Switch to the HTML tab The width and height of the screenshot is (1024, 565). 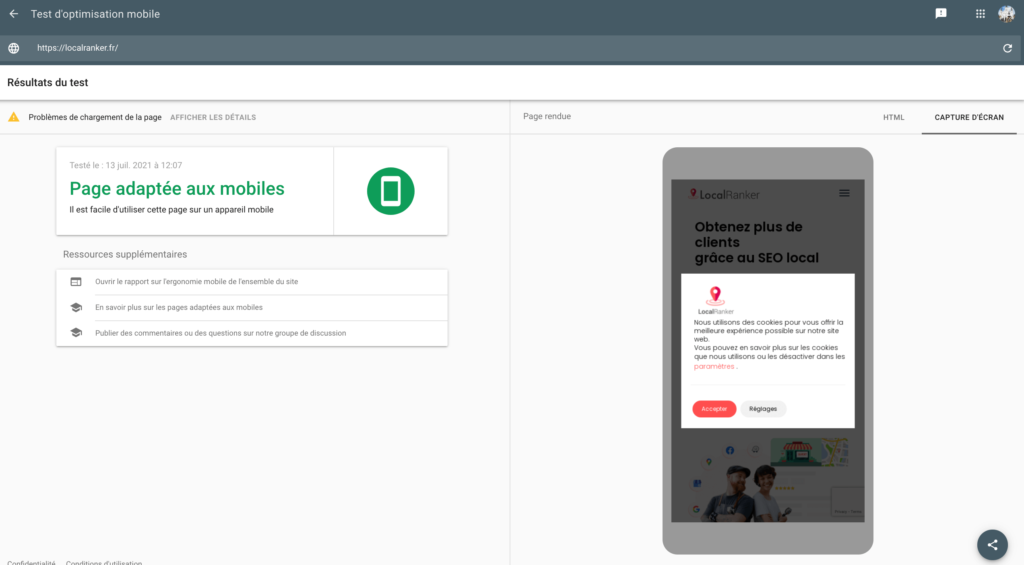click(x=893, y=118)
